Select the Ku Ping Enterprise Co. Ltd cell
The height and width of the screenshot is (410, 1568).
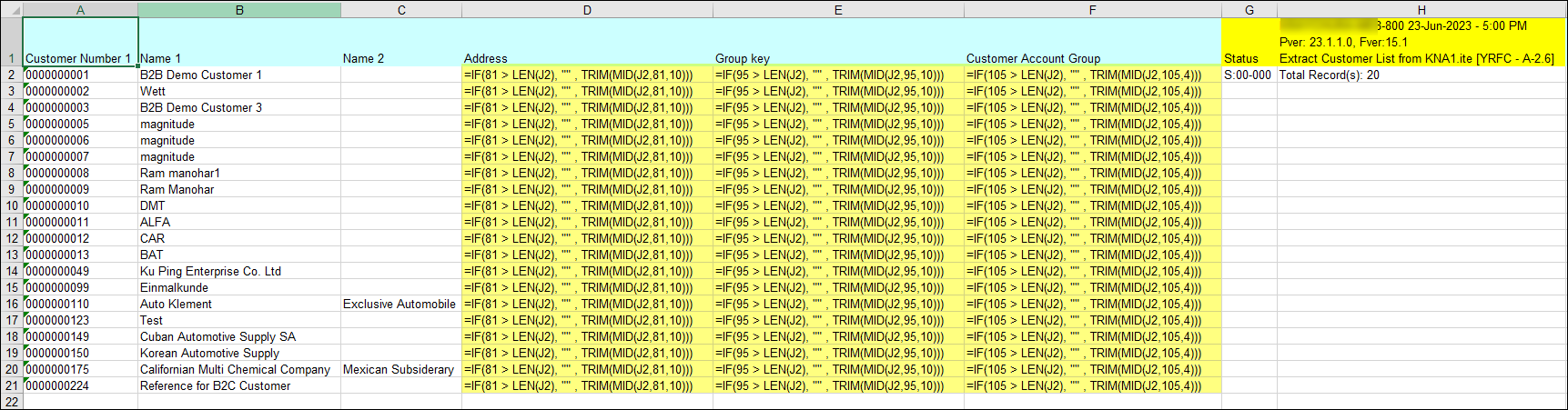click(239, 271)
